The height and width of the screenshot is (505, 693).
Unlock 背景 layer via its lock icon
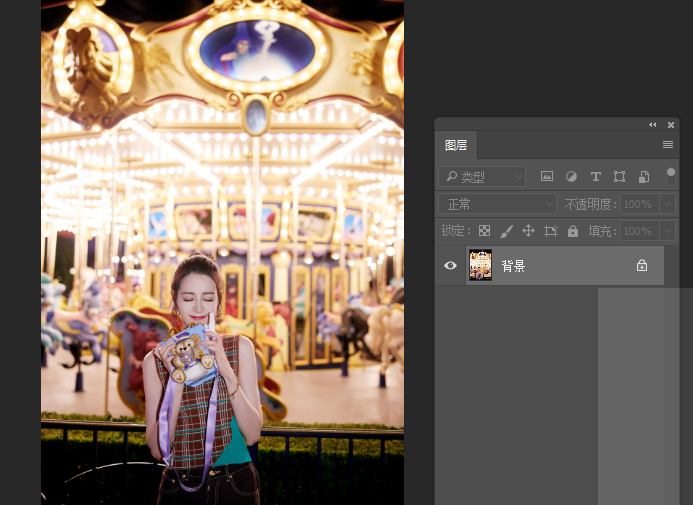click(x=642, y=266)
